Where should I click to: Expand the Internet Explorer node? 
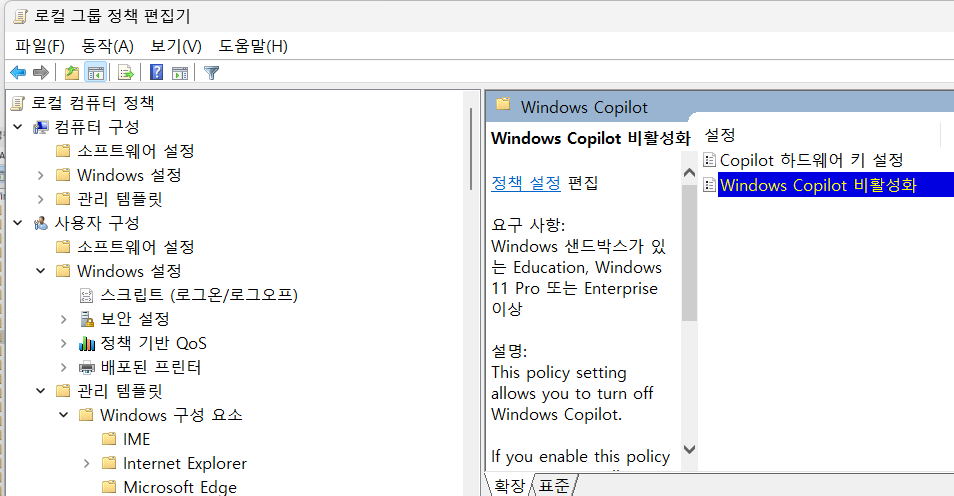[86, 463]
